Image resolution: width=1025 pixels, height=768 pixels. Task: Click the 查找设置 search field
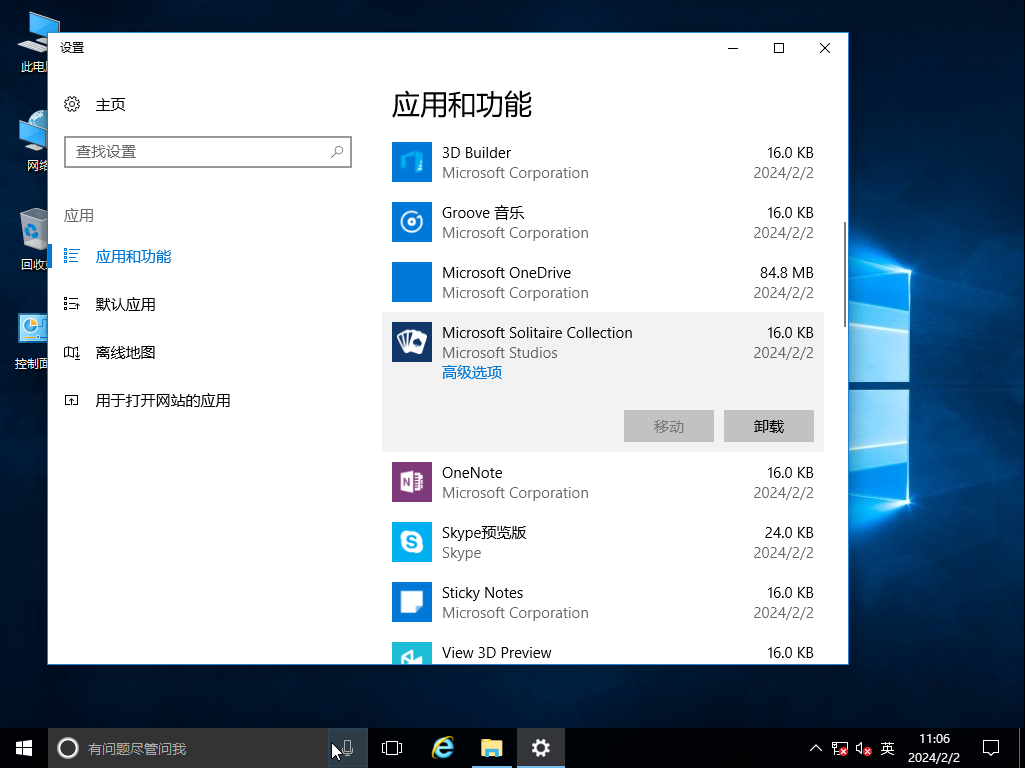(208, 152)
